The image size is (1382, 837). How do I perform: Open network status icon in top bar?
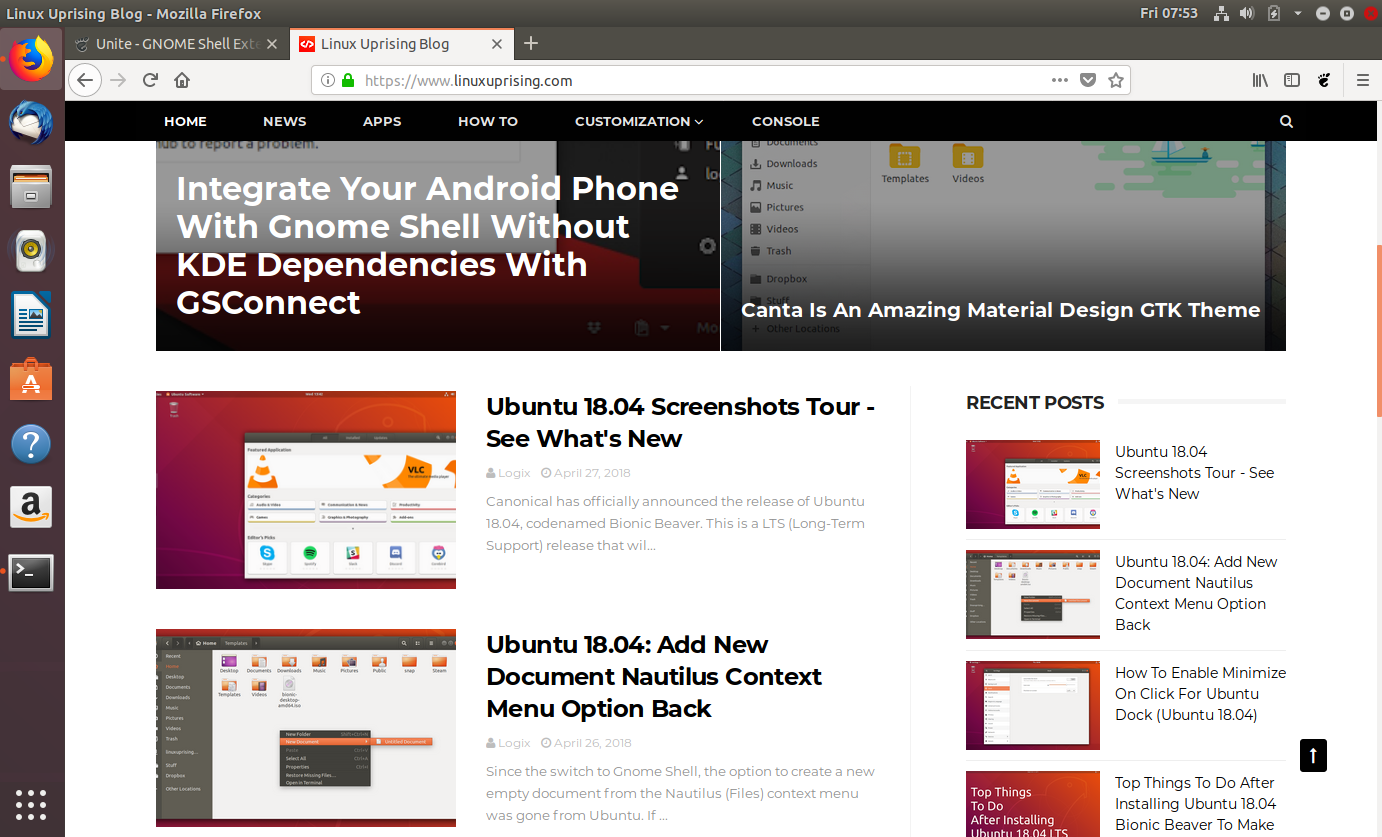pyautogui.click(x=1221, y=13)
